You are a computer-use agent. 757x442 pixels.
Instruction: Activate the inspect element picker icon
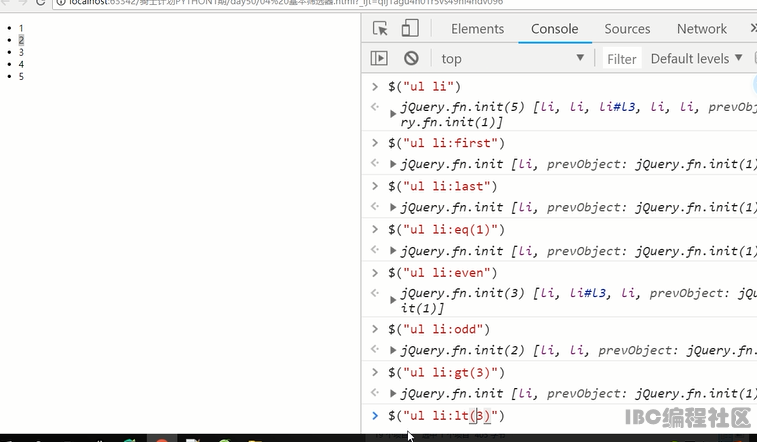tap(380, 29)
